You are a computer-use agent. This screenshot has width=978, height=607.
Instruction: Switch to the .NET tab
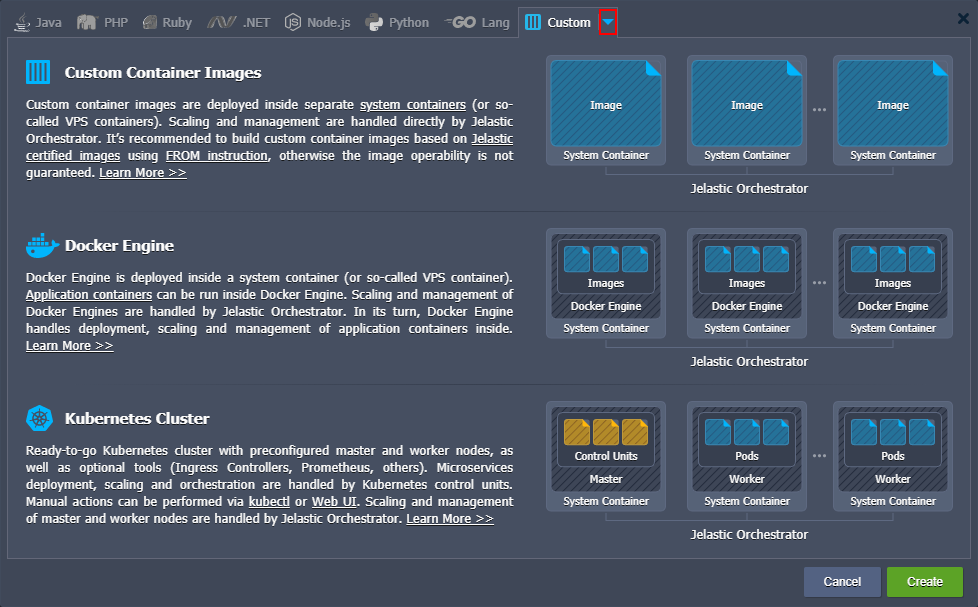coord(239,22)
